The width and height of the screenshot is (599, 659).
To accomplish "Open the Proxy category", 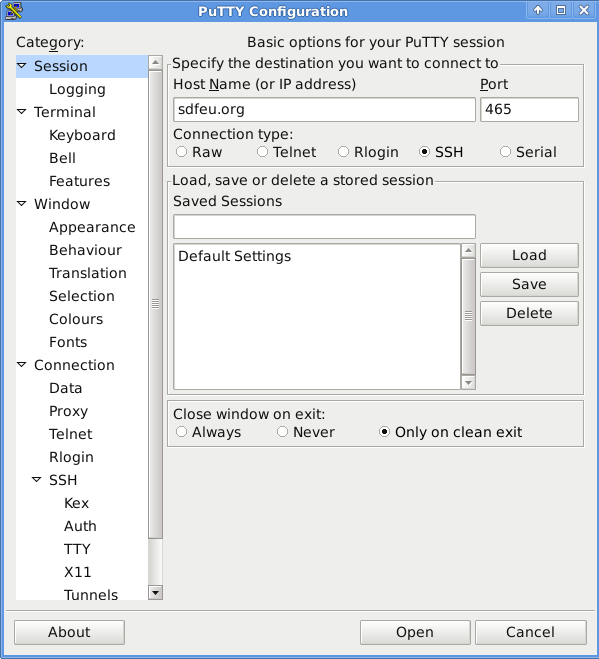I will tap(68, 411).
